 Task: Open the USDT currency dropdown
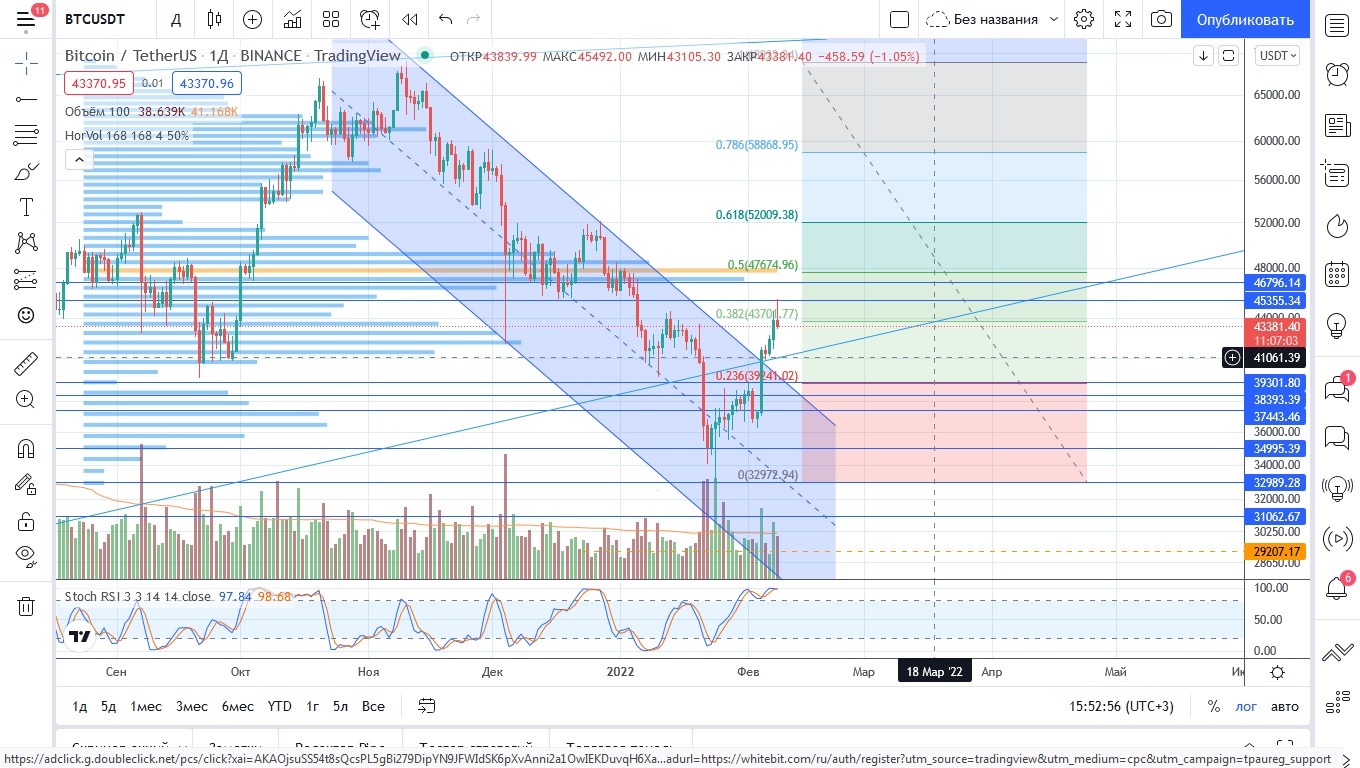[1278, 56]
